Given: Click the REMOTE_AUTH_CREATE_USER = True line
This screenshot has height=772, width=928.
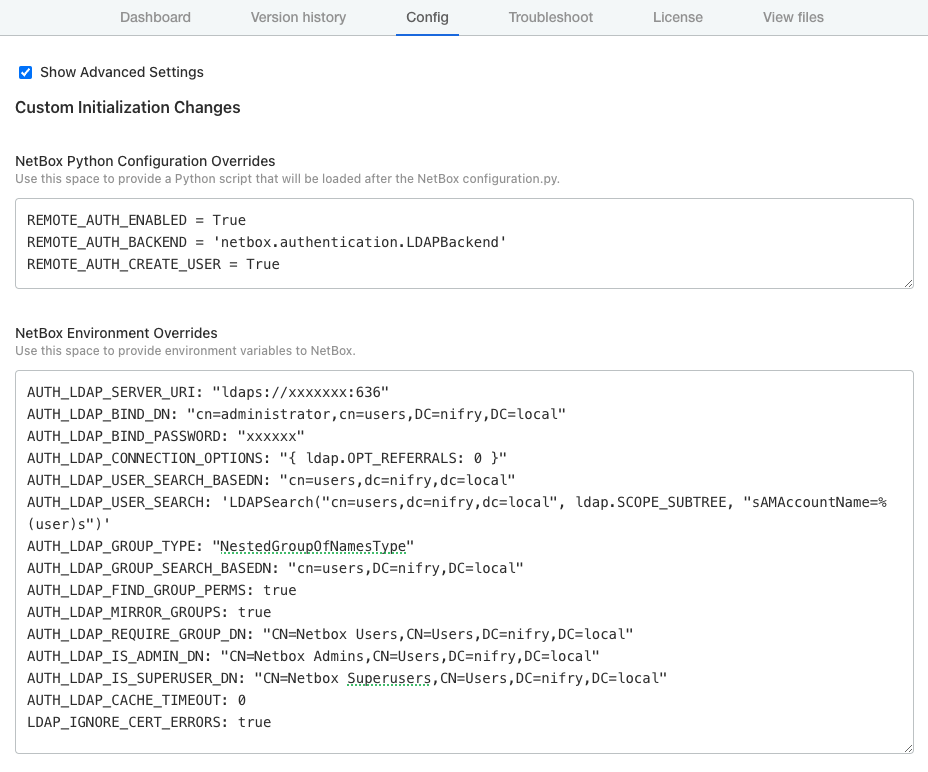Looking at the screenshot, I should 153,264.
